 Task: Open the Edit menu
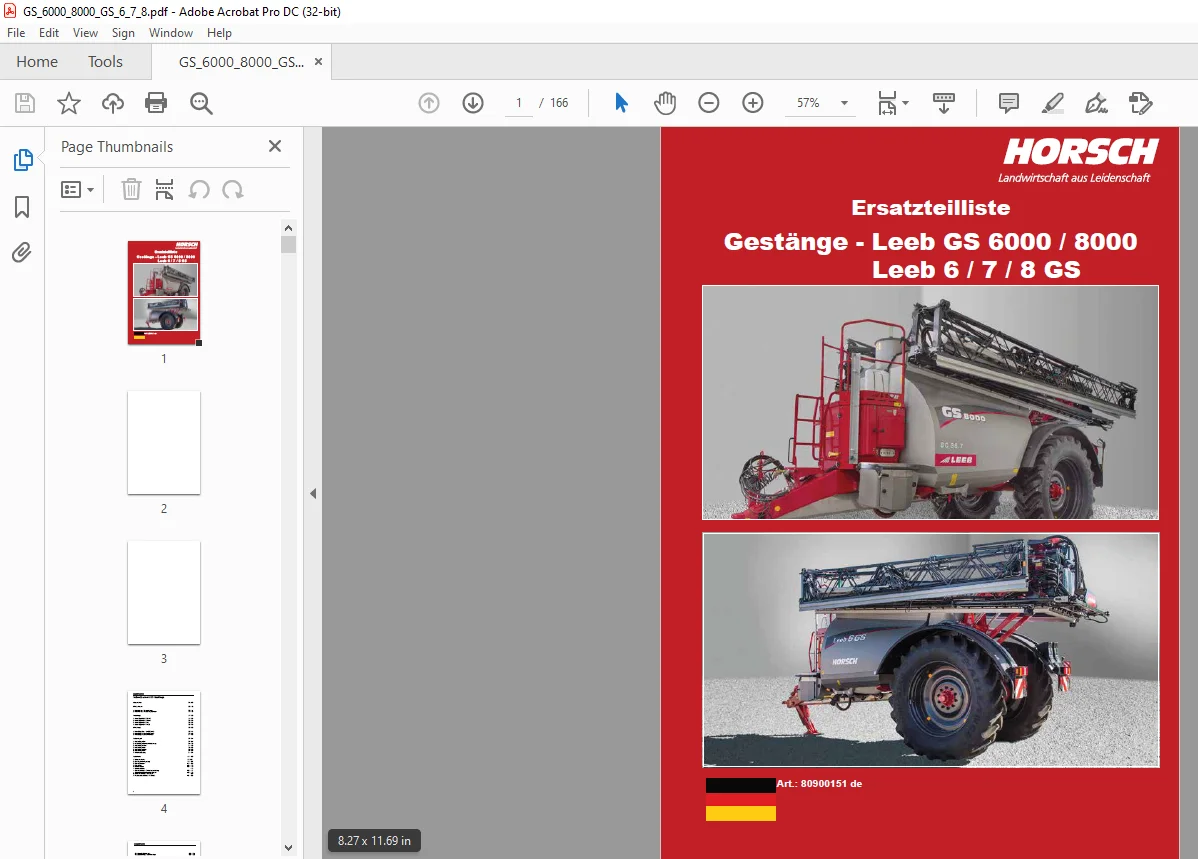49,33
